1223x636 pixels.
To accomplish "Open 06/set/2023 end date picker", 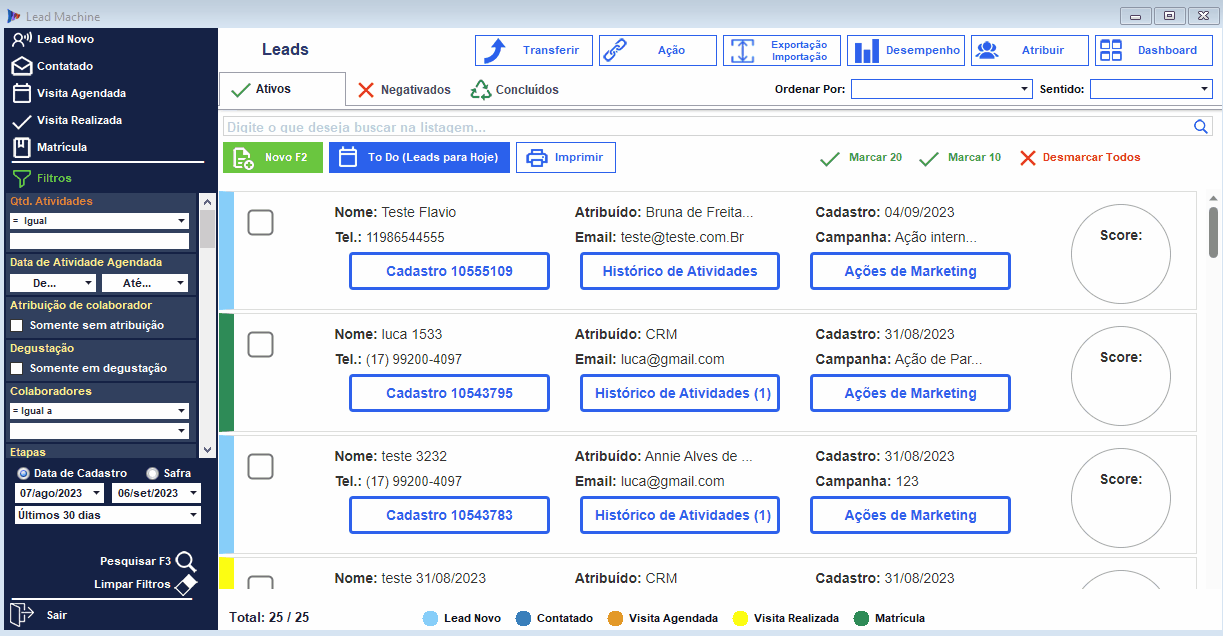I will [x=156, y=493].
